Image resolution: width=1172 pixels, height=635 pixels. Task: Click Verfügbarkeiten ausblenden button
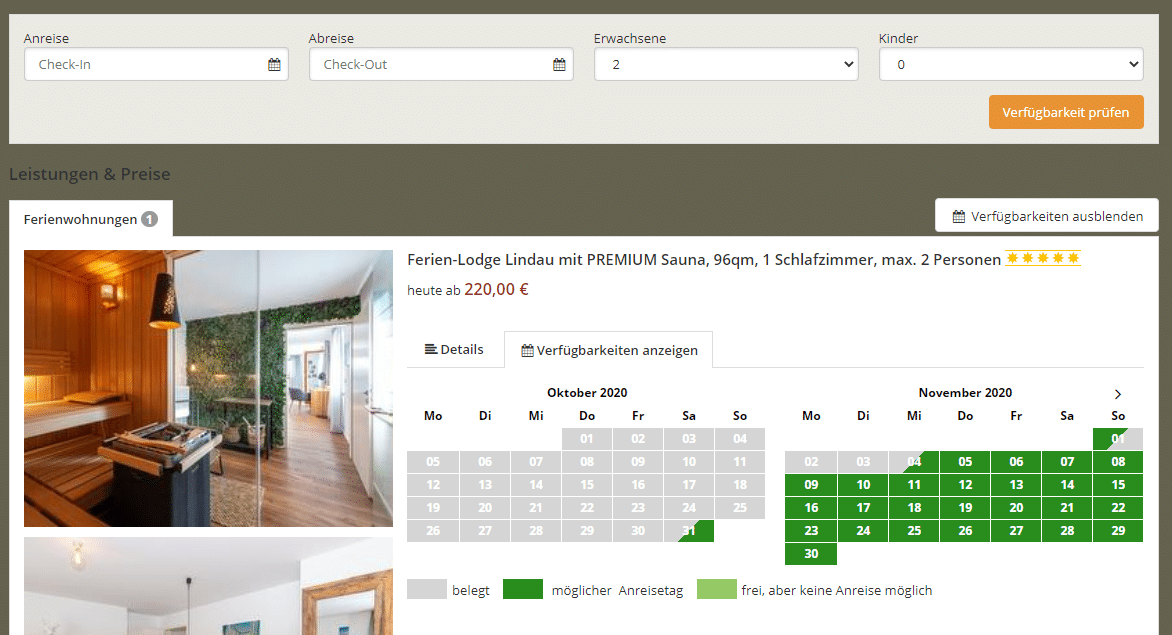1046,216
